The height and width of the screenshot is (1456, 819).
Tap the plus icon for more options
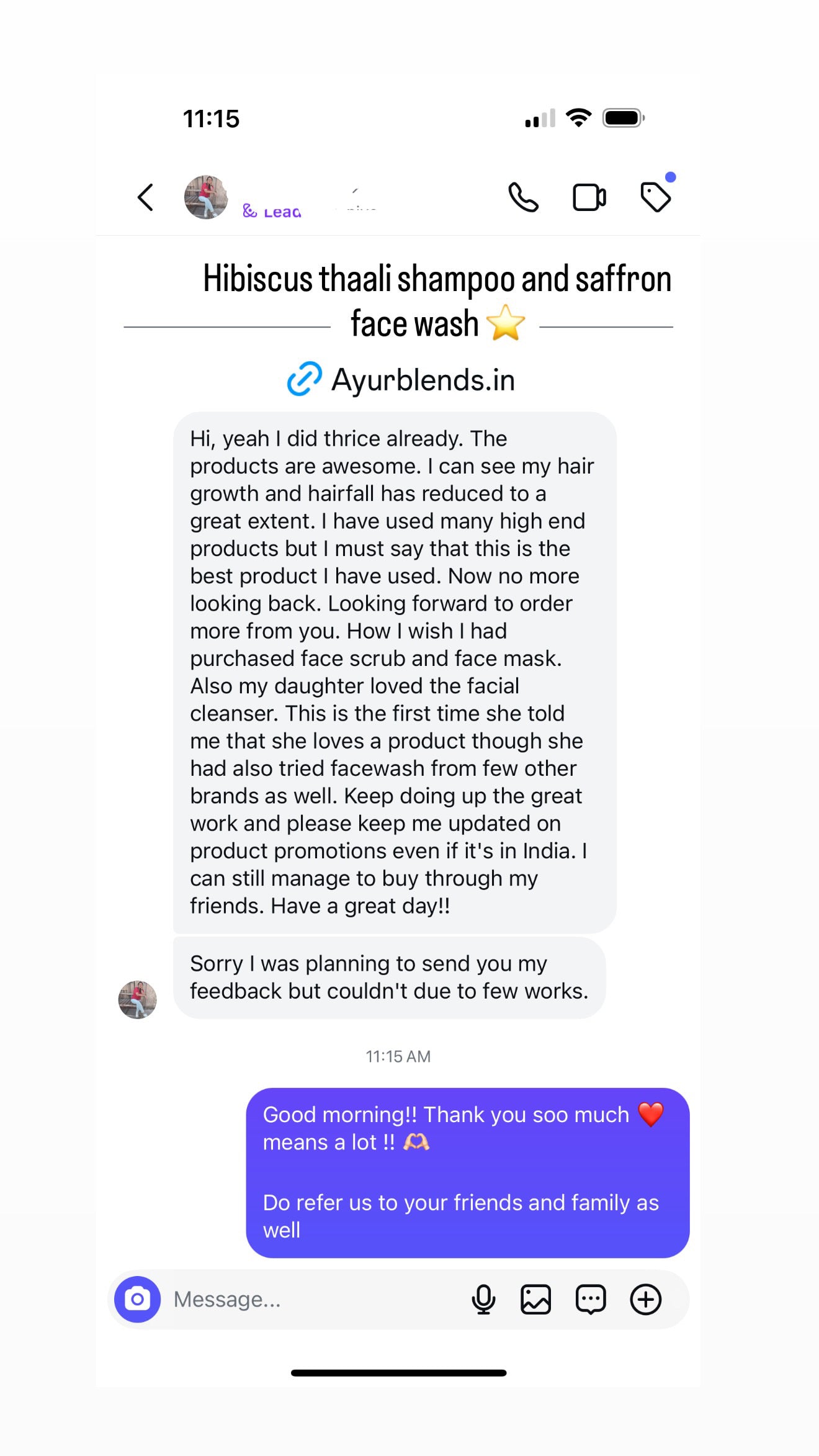tap(646, 1299)
